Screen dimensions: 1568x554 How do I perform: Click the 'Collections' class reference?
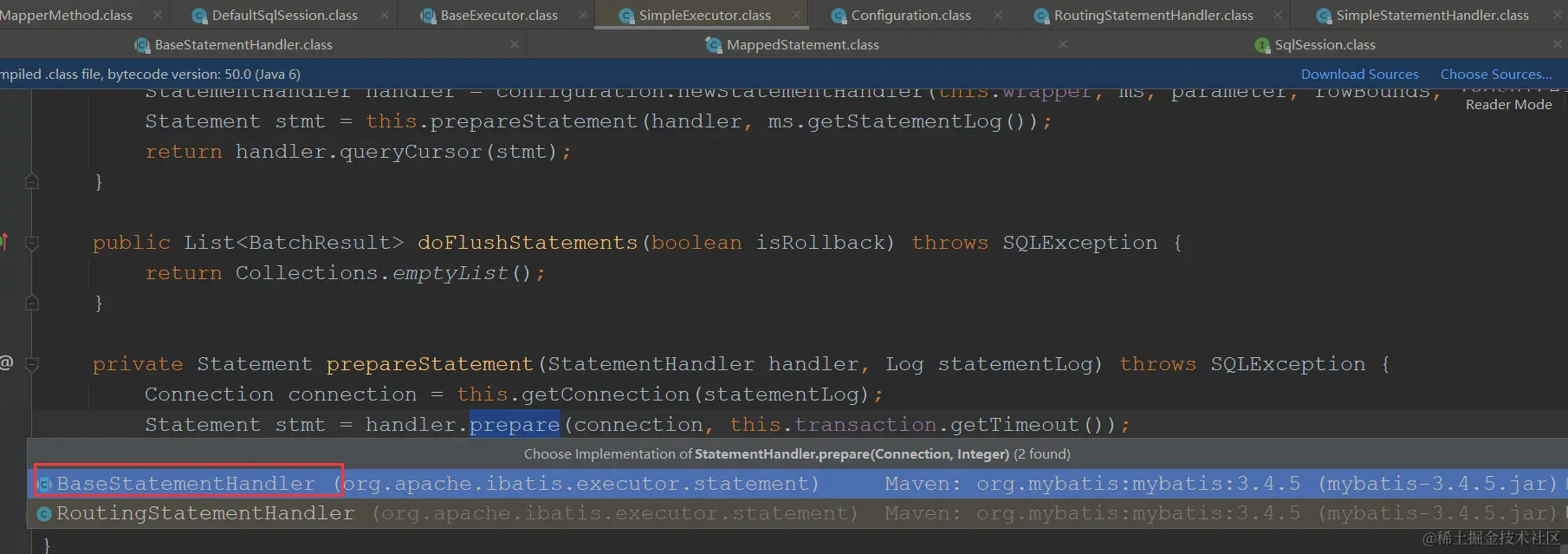click(x=307, y=273)
